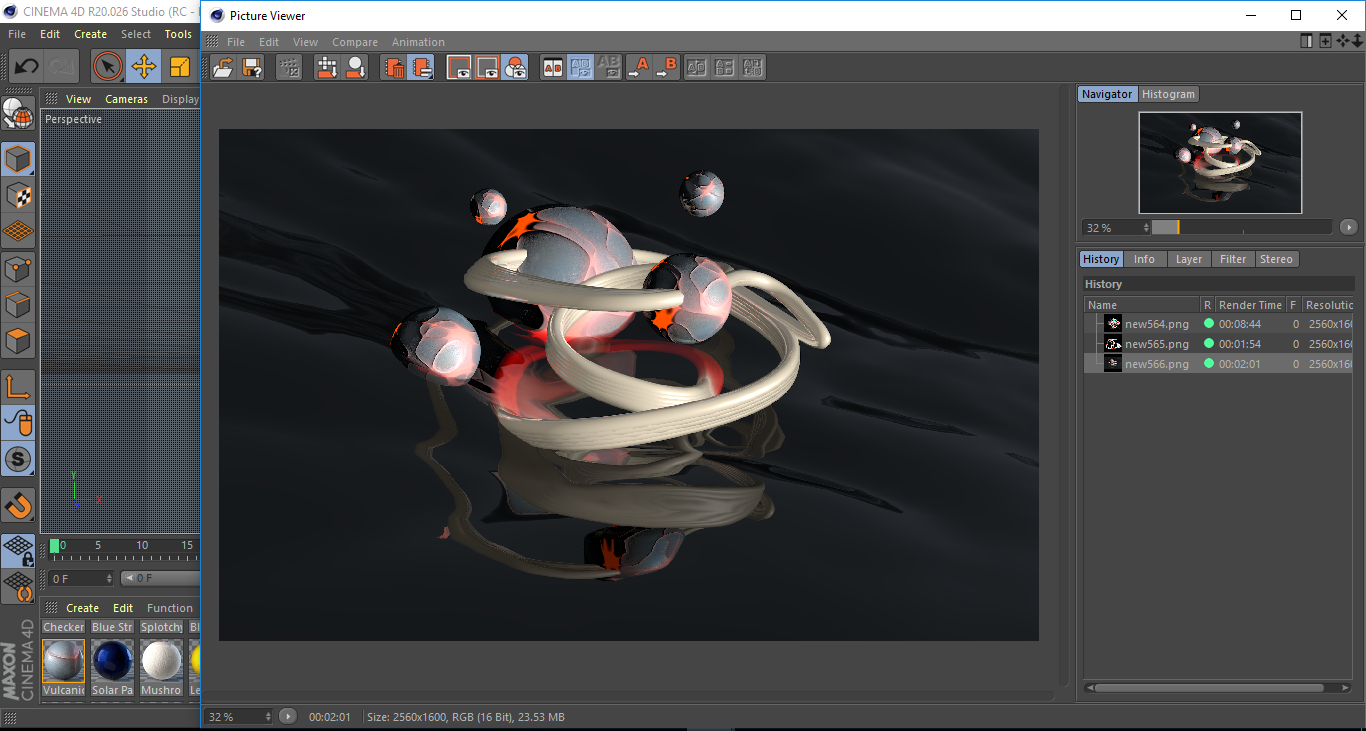Open Cinema 4D Create menu
This screenshot has width=1366, height=731.
click(x=90, y=34)
